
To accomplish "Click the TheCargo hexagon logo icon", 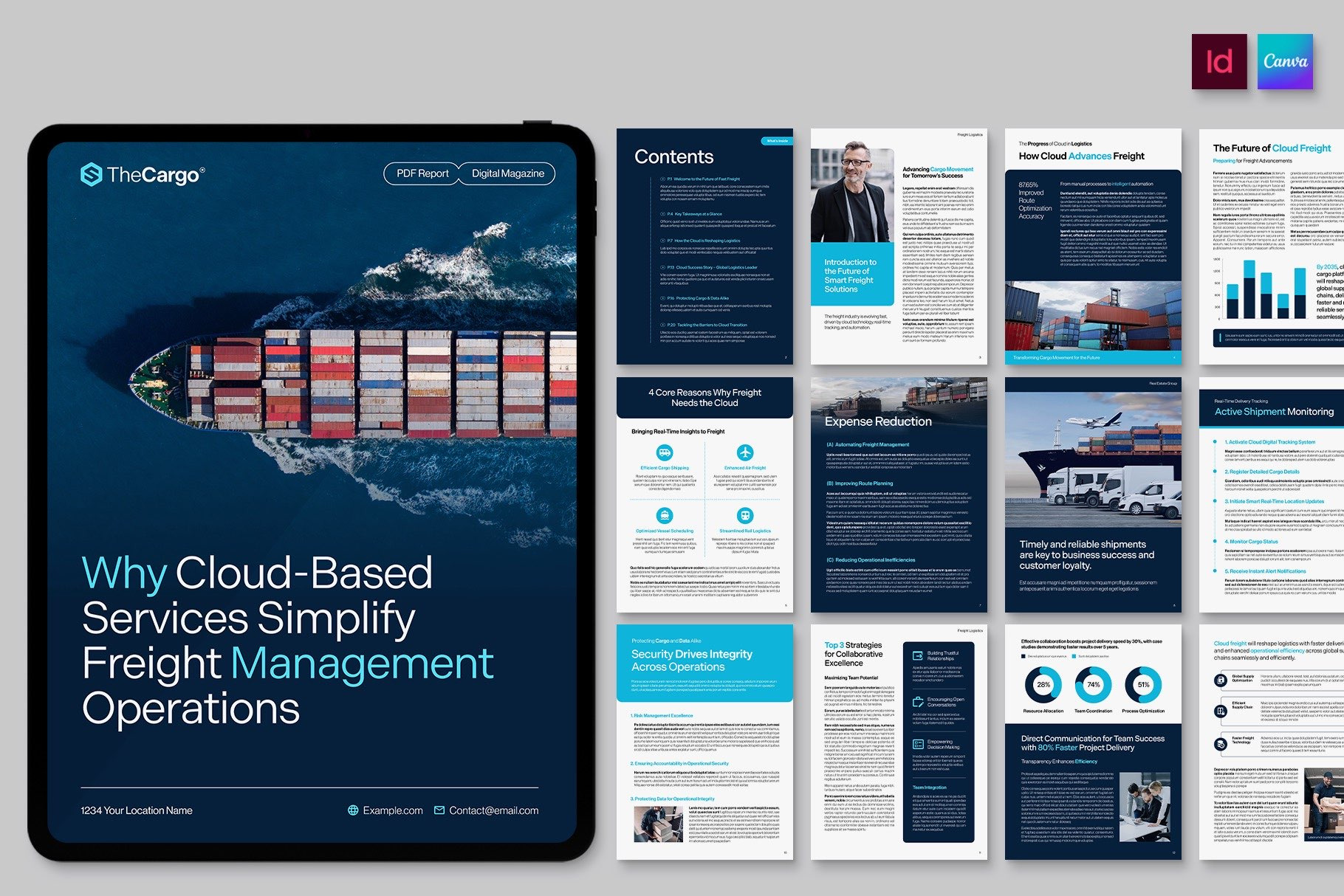I will tap(91, 175).
